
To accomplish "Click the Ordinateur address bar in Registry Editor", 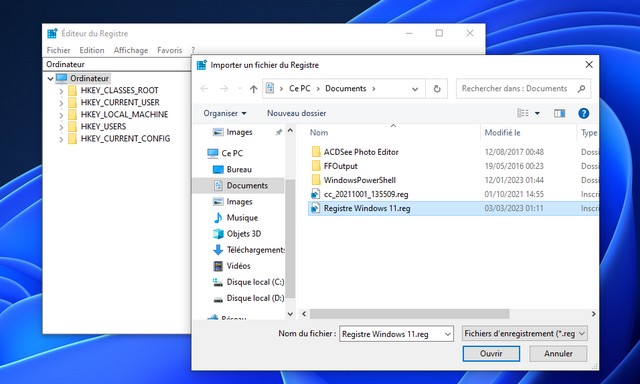I will [x=118, y=64].
